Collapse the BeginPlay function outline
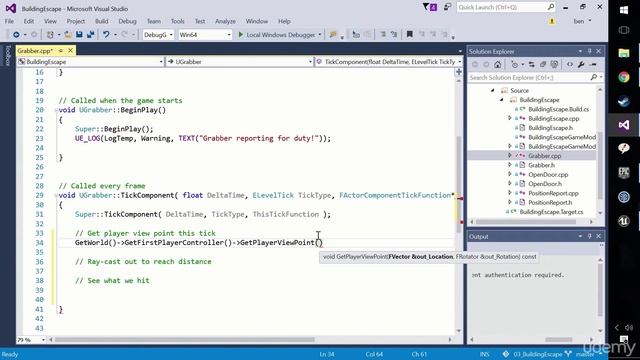640x360 pixels. pyautogui.click(x=56, y=110)
